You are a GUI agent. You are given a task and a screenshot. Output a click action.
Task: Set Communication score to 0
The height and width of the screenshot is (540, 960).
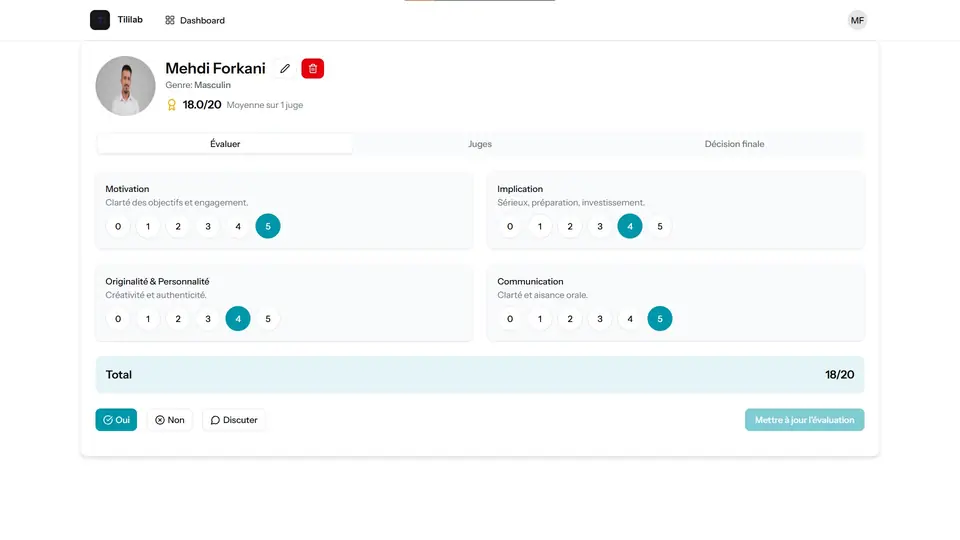click(x=510, y=319)
